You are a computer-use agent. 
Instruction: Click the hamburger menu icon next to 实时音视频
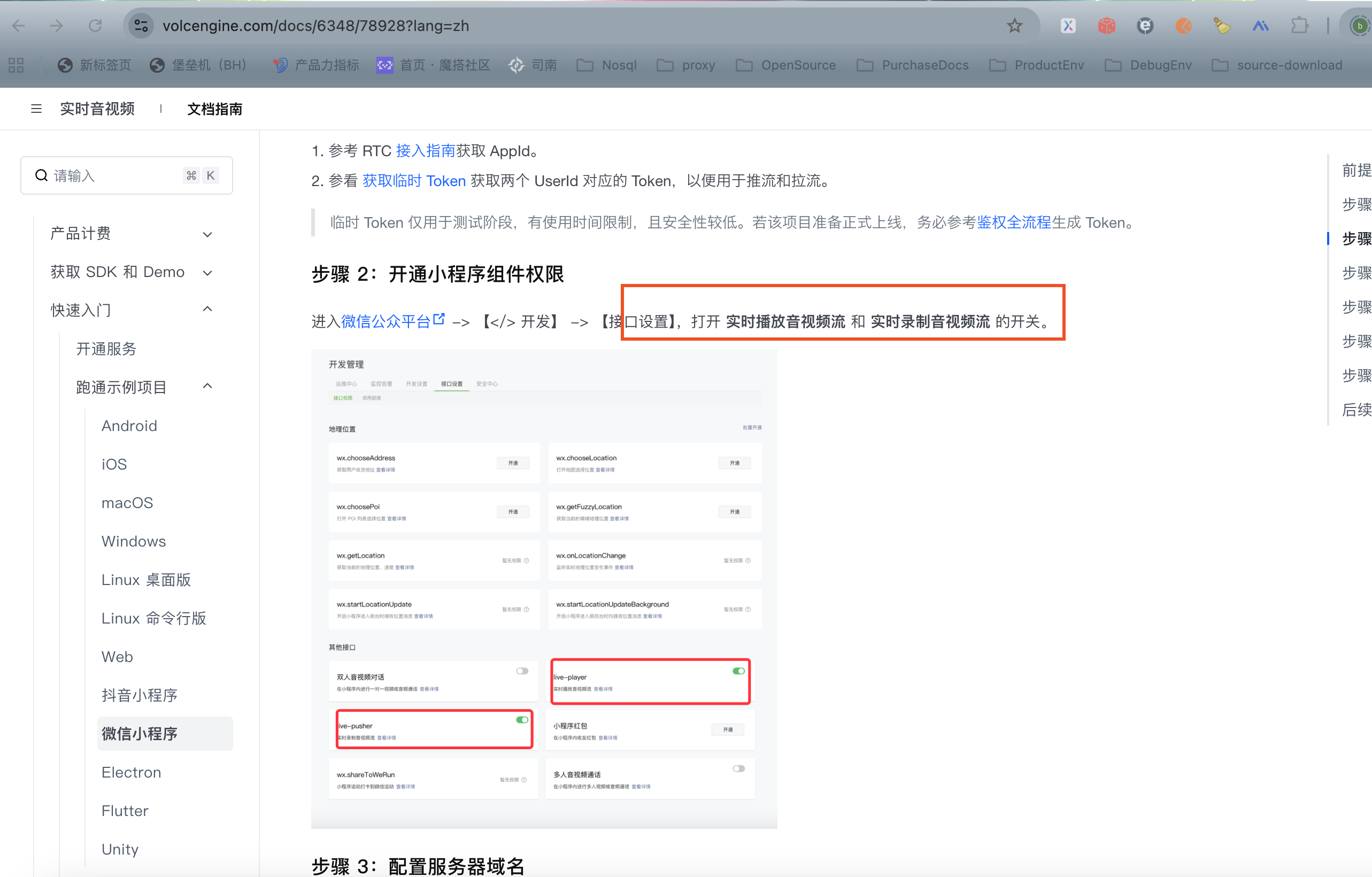click(36, 109)
